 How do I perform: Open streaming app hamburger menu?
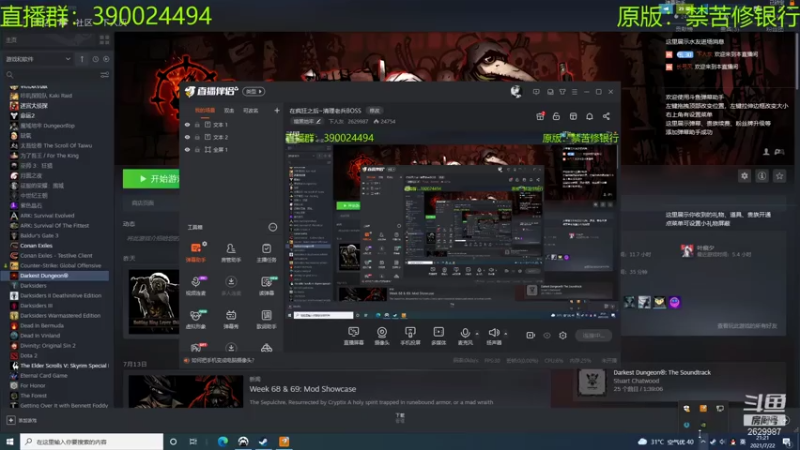point(574,92)
